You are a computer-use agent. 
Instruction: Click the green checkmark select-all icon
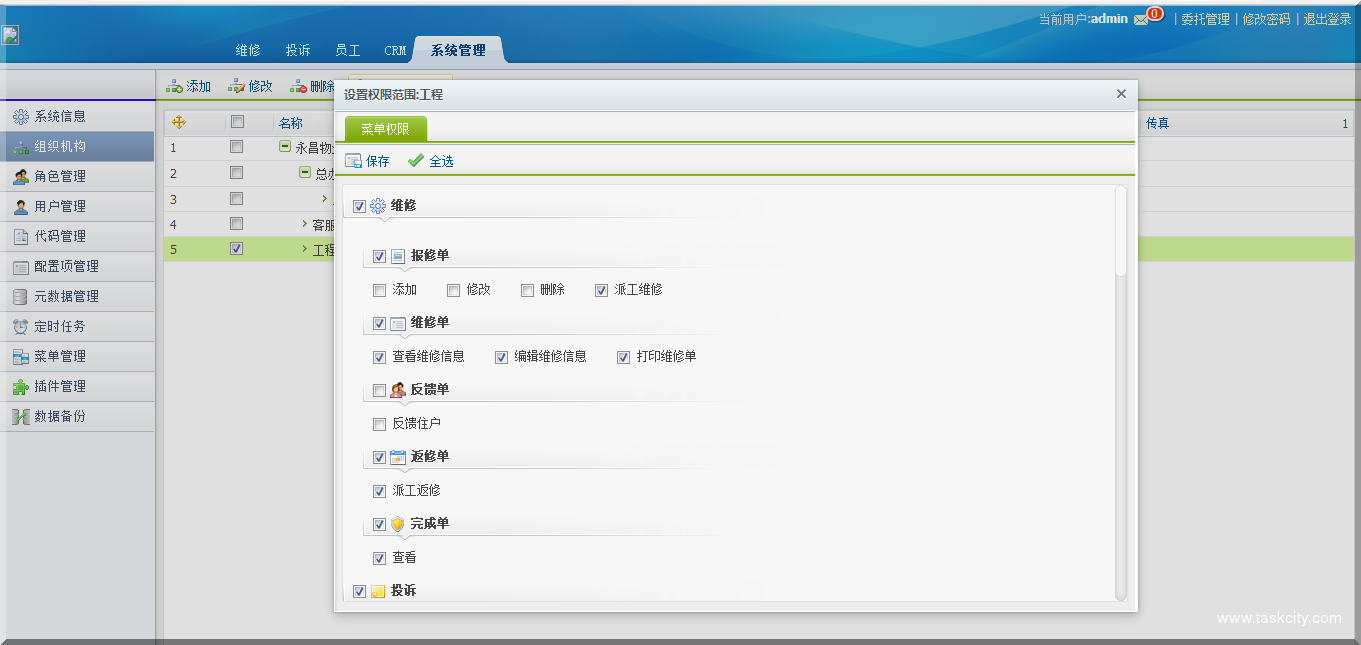click(416, 161)
